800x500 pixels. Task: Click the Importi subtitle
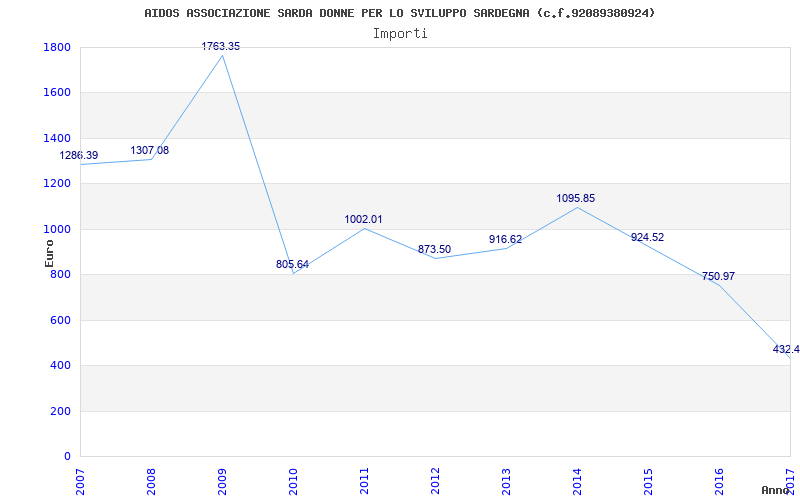point(400,34)
